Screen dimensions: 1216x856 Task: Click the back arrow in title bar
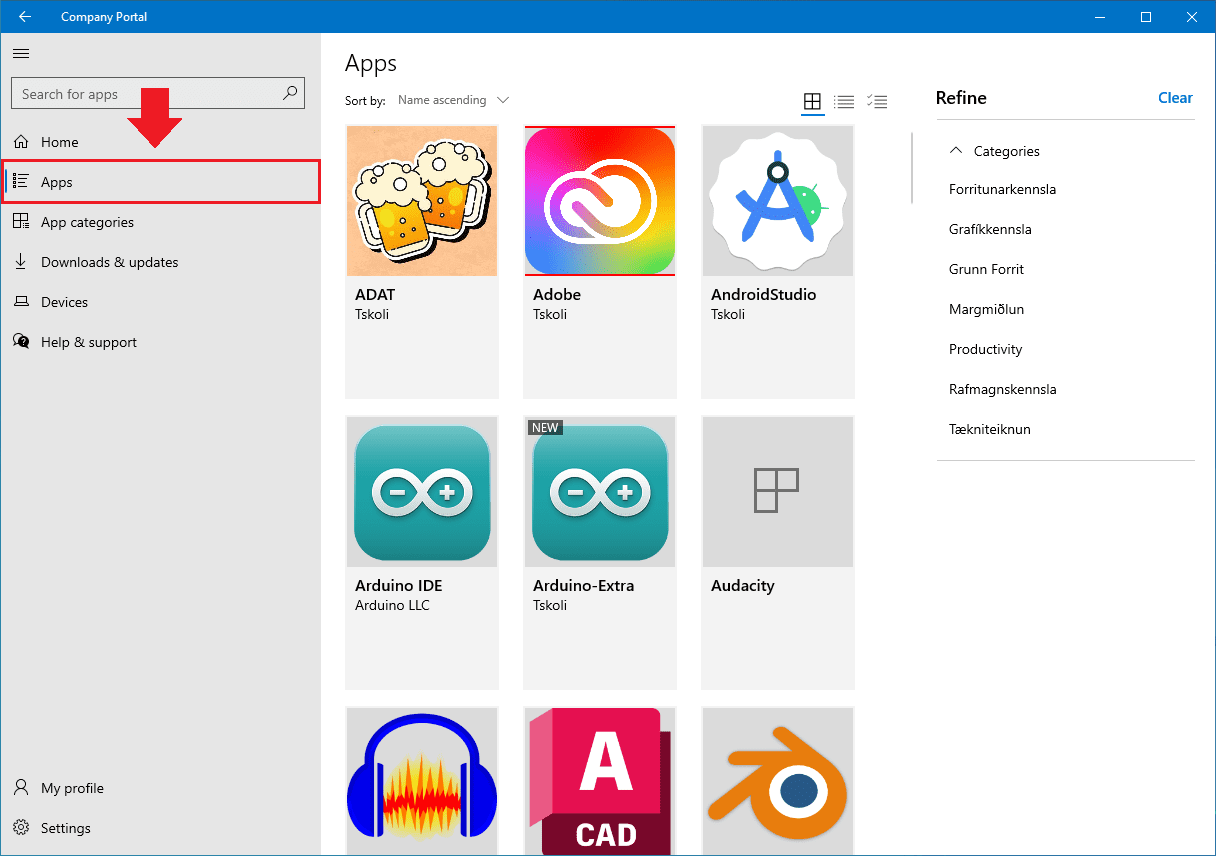pyautogui.click(x=25, y=17)
